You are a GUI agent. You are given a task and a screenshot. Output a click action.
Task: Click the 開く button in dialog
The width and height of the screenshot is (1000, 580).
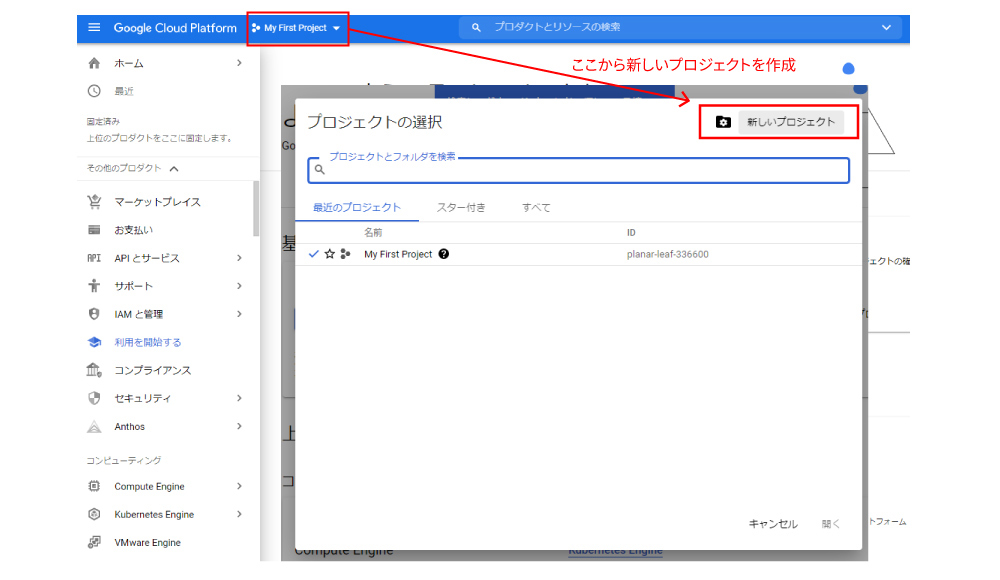point(831,524)
